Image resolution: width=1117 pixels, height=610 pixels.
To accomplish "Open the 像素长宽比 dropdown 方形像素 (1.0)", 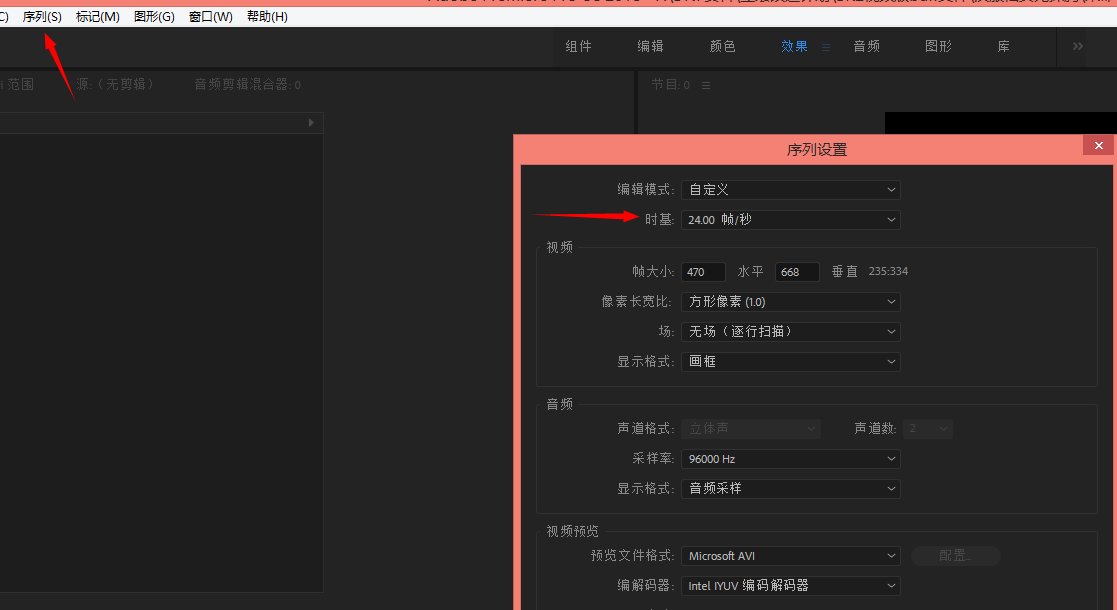I will click(x=791, y=301).
